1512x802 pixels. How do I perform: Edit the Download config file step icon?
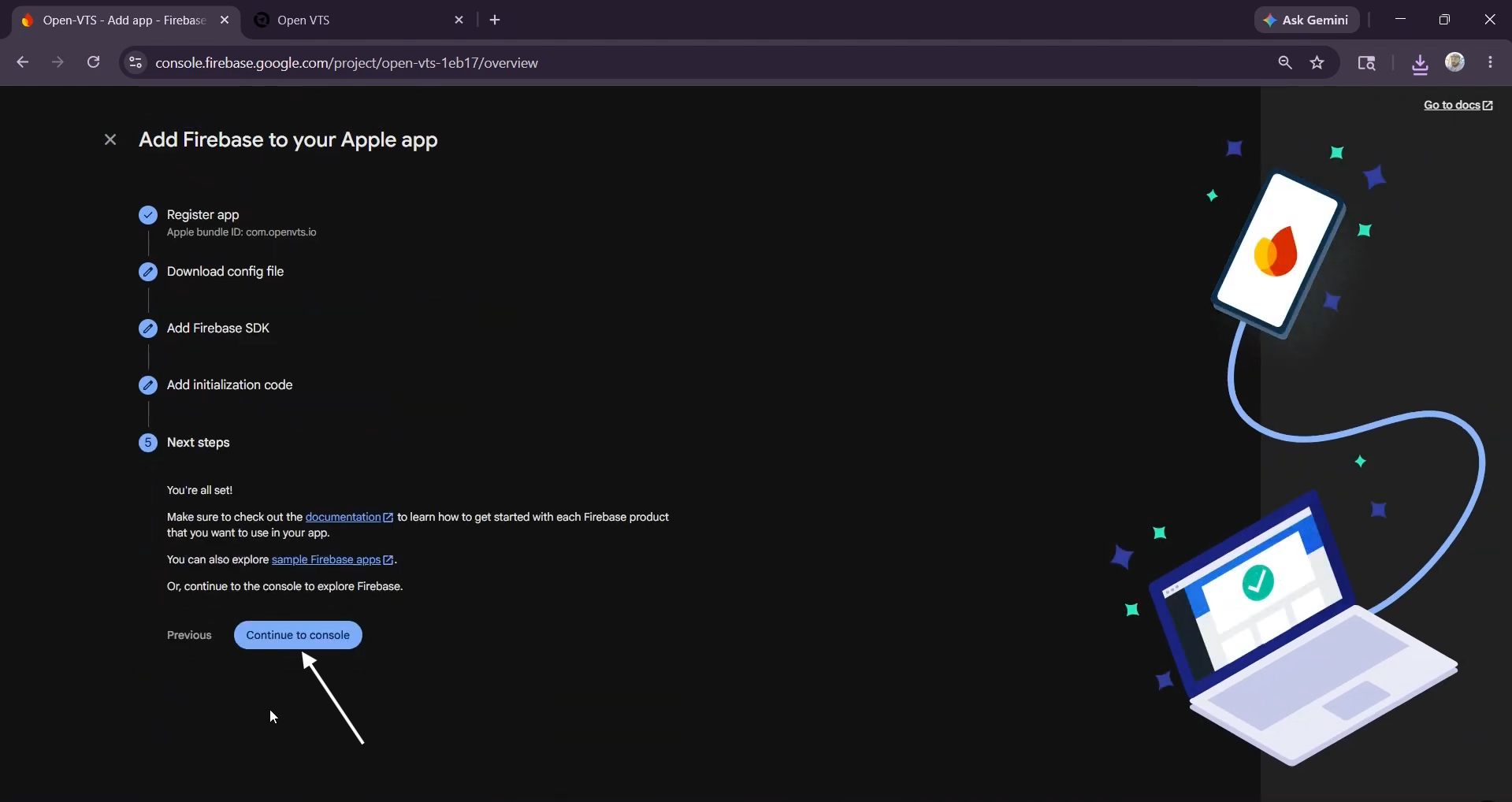click(x=148, y=272)
